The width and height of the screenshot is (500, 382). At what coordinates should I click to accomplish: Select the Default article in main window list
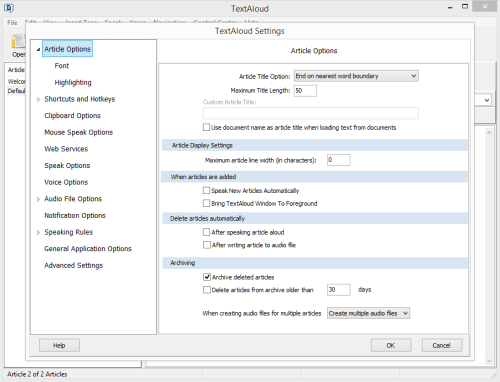[x=16, y=91]
